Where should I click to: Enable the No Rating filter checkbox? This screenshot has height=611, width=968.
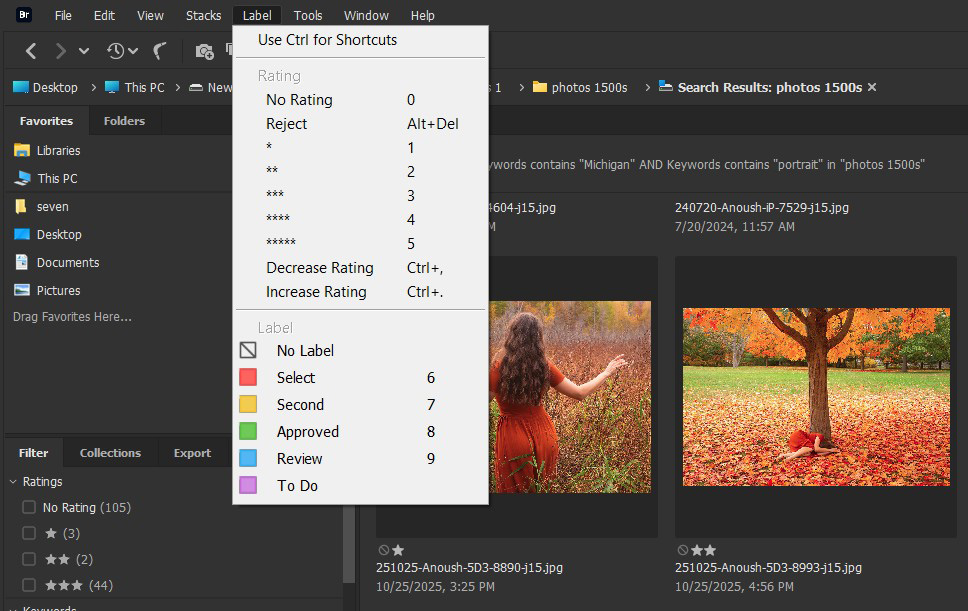(x=29, y=508)
